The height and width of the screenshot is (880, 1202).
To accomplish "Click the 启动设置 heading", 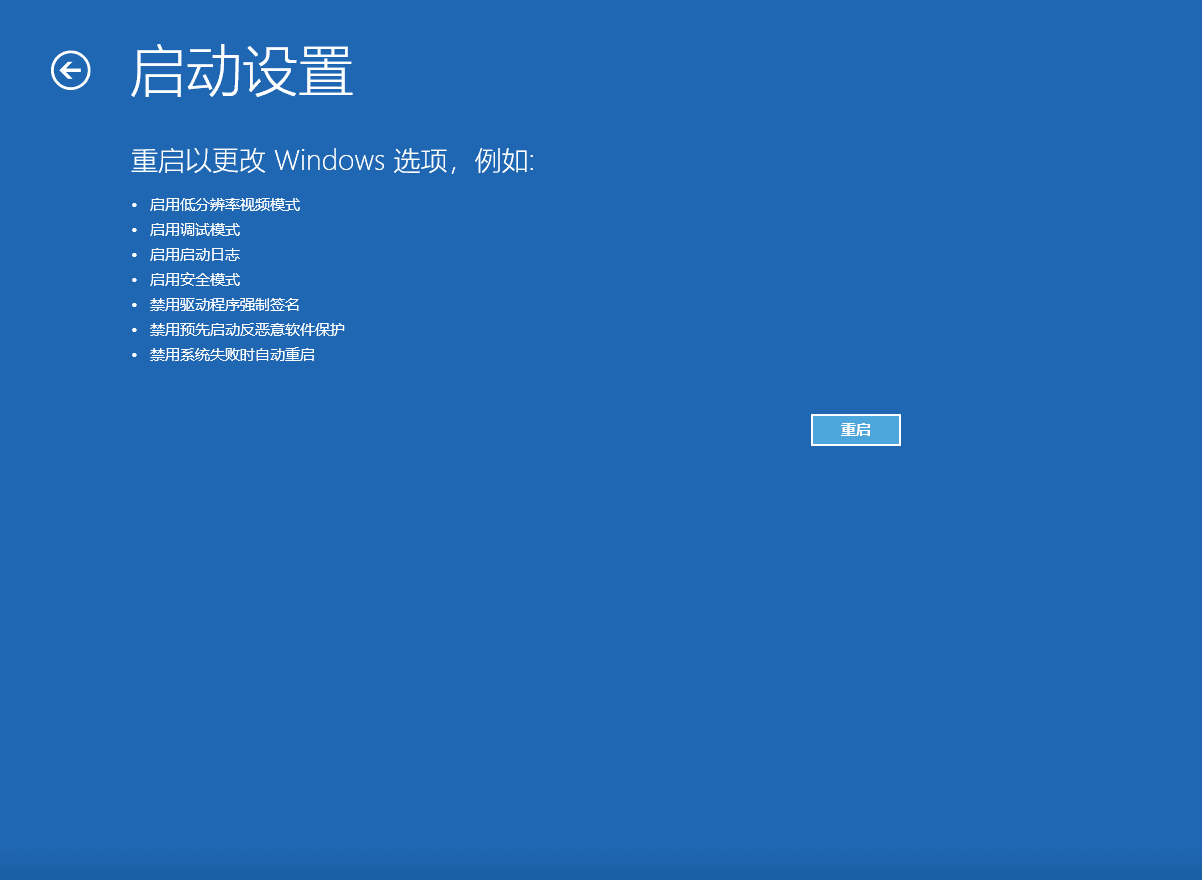I will 242,71.
